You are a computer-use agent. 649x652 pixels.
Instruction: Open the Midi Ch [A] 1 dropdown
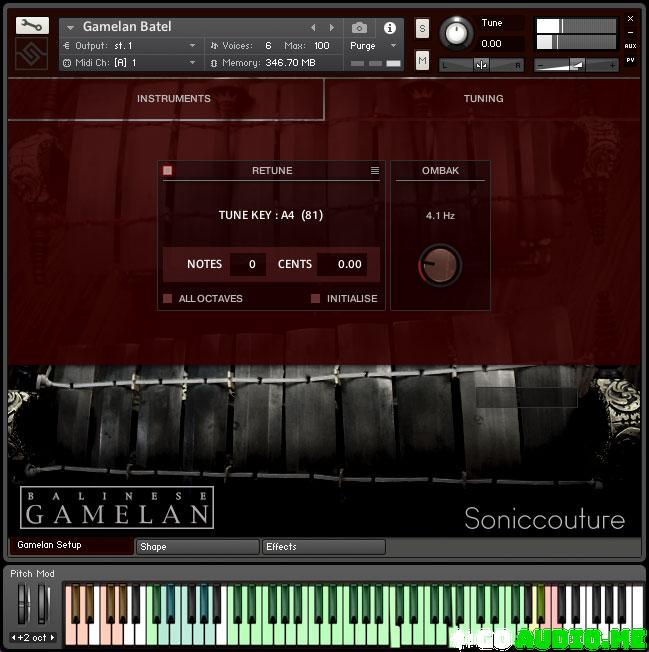click(x=130, y=62)
